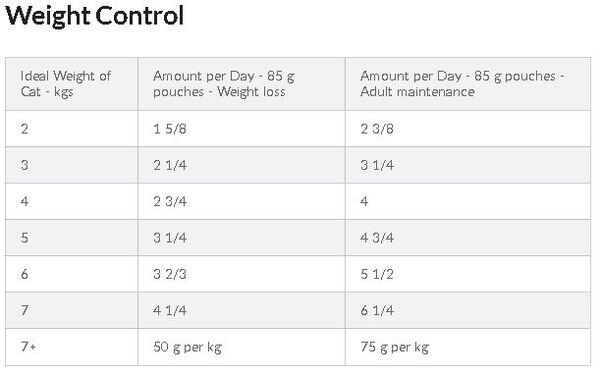Click the Weight Control heading
The image size is (600, 376).
pos(95,16)
